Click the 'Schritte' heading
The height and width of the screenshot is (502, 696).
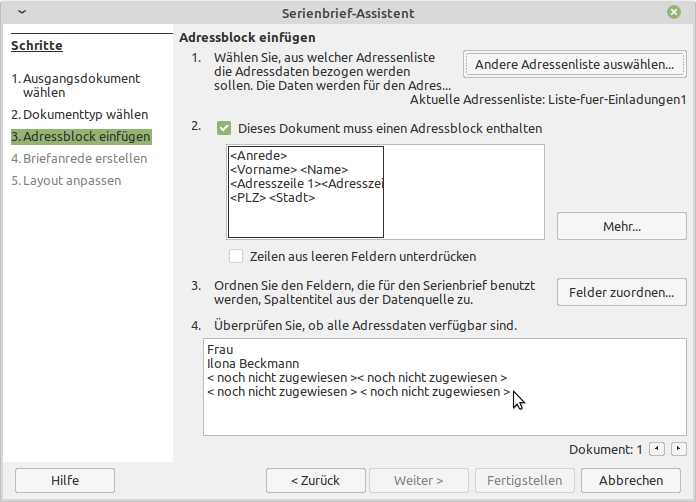37,45
